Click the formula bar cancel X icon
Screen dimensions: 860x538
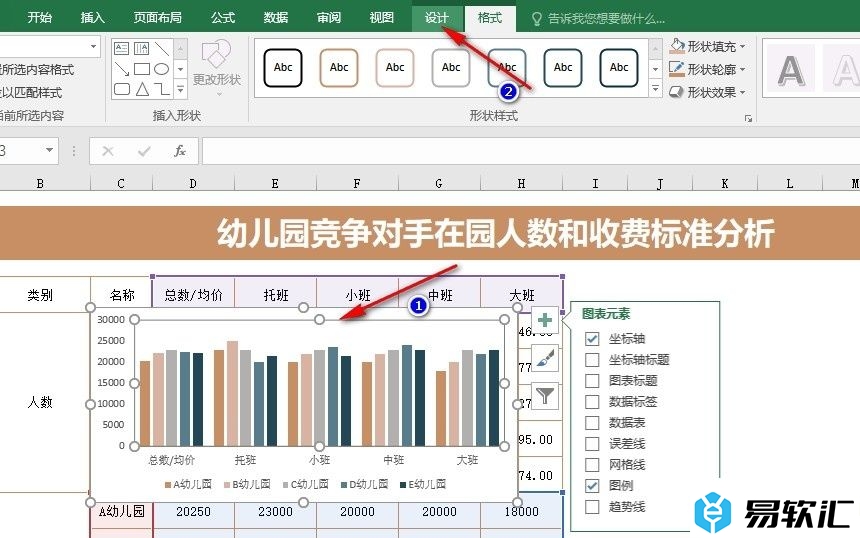tap(108, 151)
